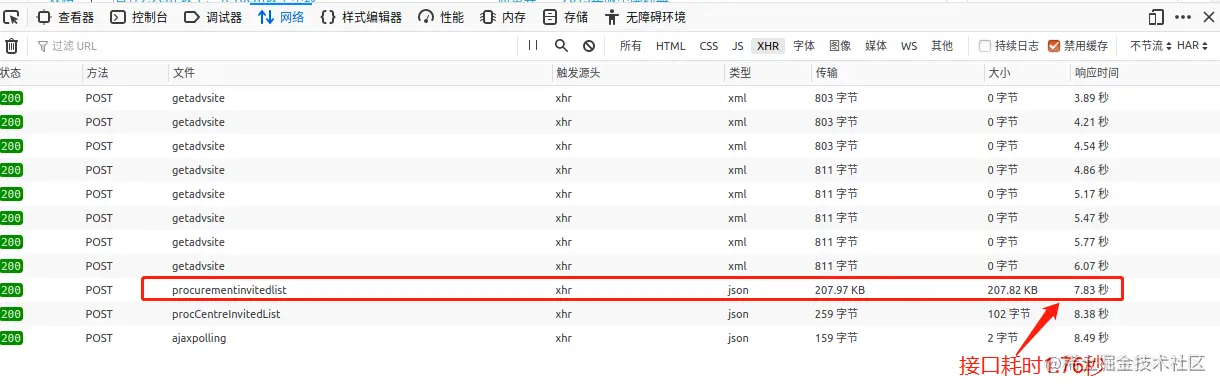
Task: Sort by the 类型 type column header
Action: [x=767, y=73]
